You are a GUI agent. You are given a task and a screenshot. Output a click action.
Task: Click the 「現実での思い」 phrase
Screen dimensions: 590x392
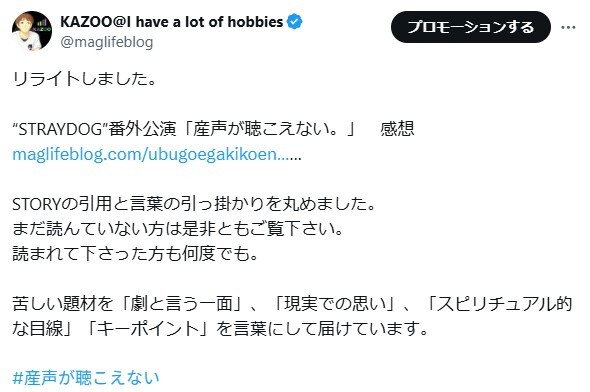click(x=335, y=304)
